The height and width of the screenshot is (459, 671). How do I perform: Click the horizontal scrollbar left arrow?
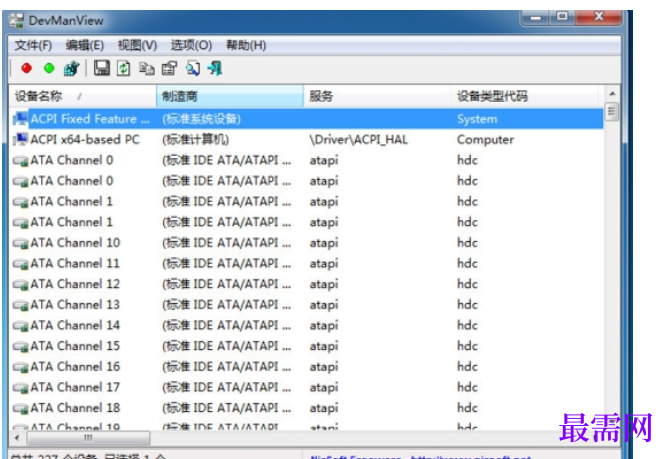17,438
